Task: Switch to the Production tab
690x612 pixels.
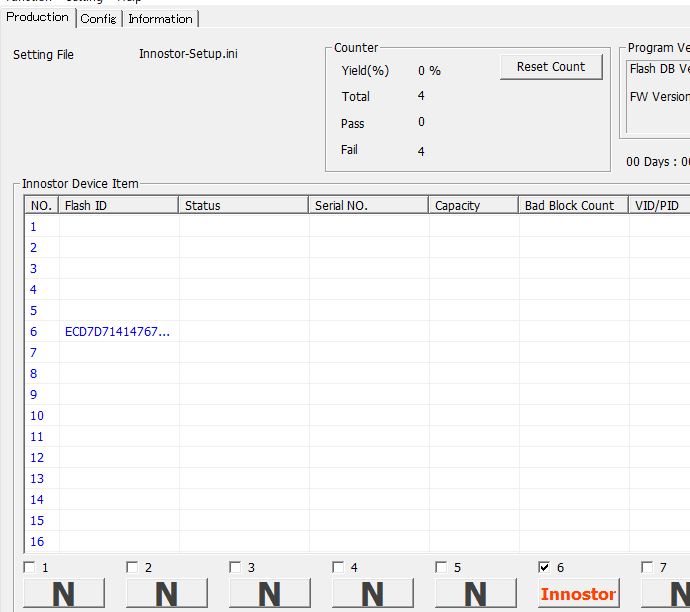Action: (x=37, y=18)
